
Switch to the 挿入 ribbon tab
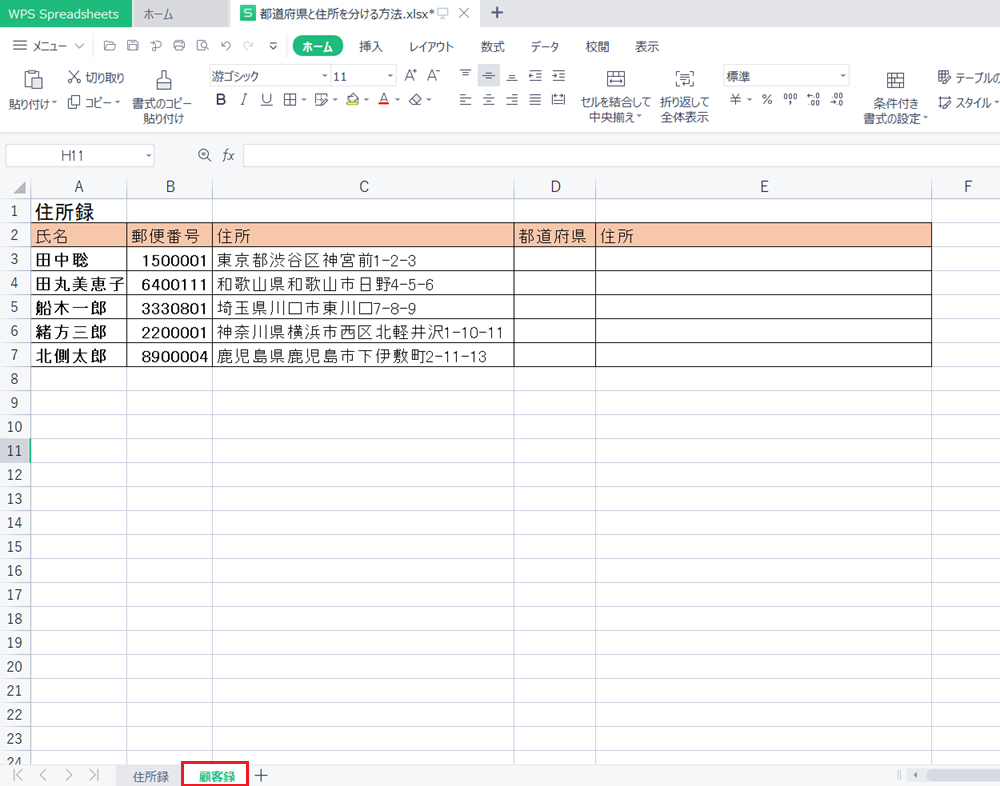point(371,46)
